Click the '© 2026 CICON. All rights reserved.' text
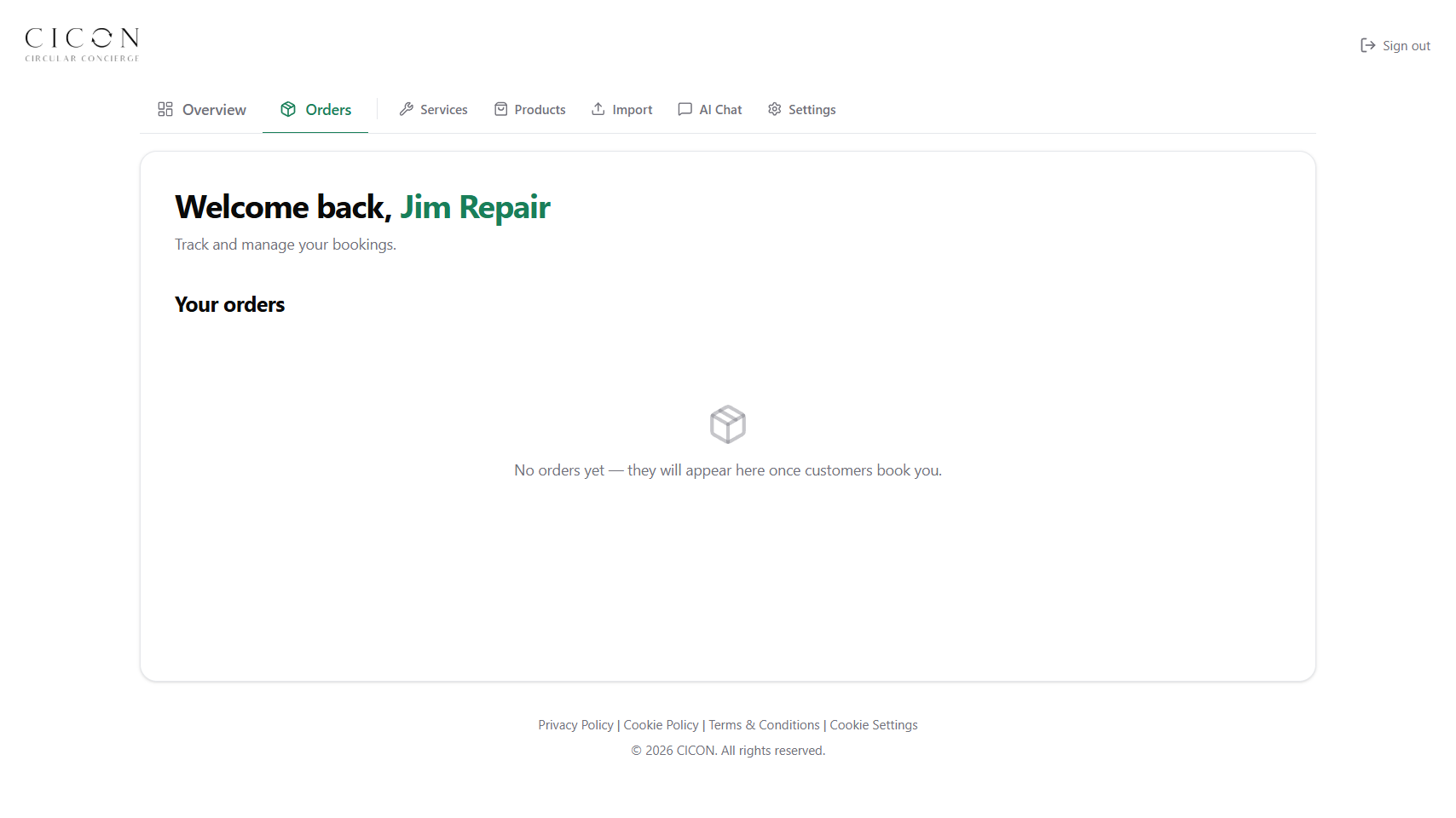Image resolution: width=1456 pixels, height=818 pixels. click(x=728, y=751)
